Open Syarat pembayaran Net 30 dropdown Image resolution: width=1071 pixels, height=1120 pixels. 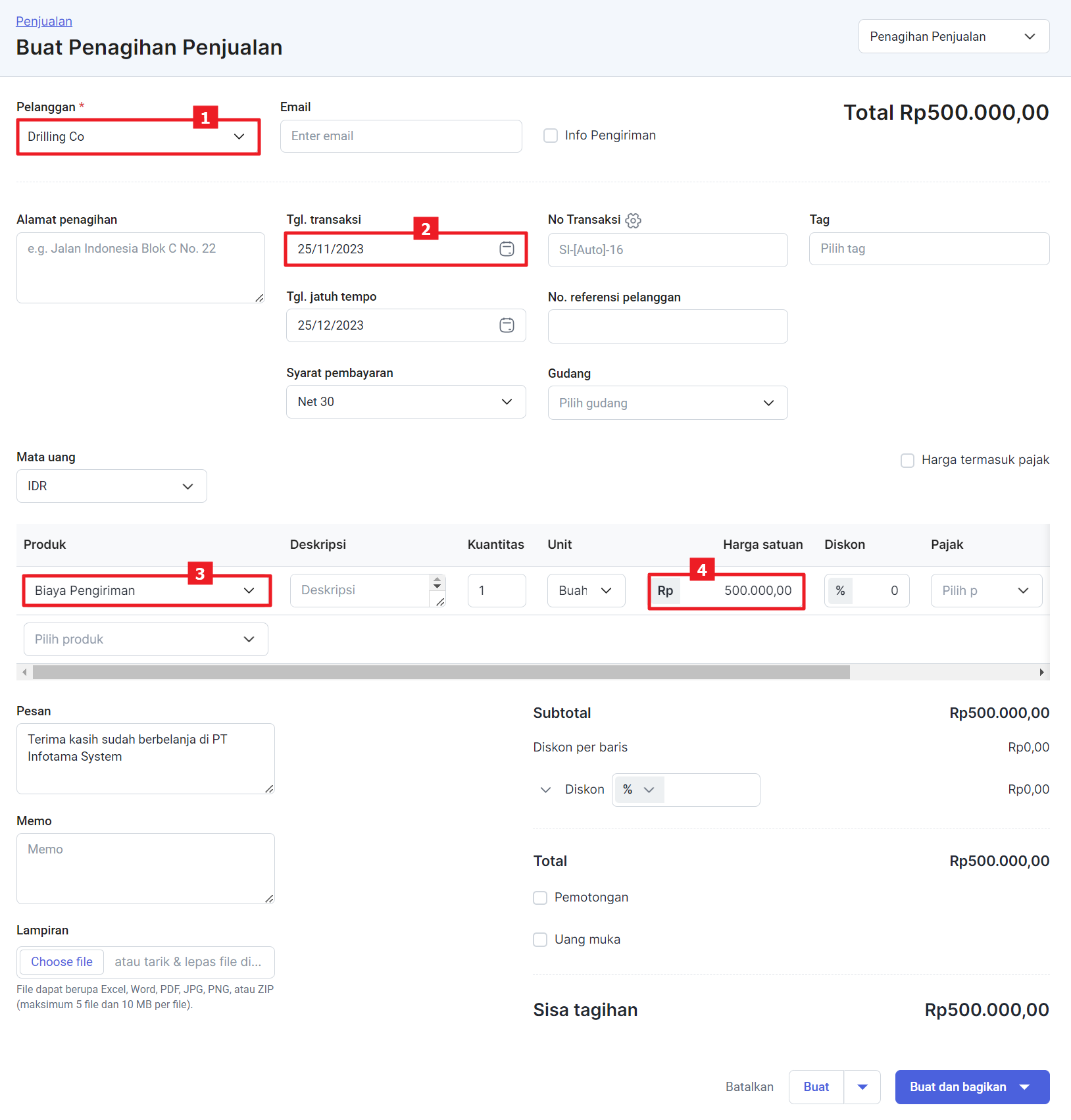(405, 402)
